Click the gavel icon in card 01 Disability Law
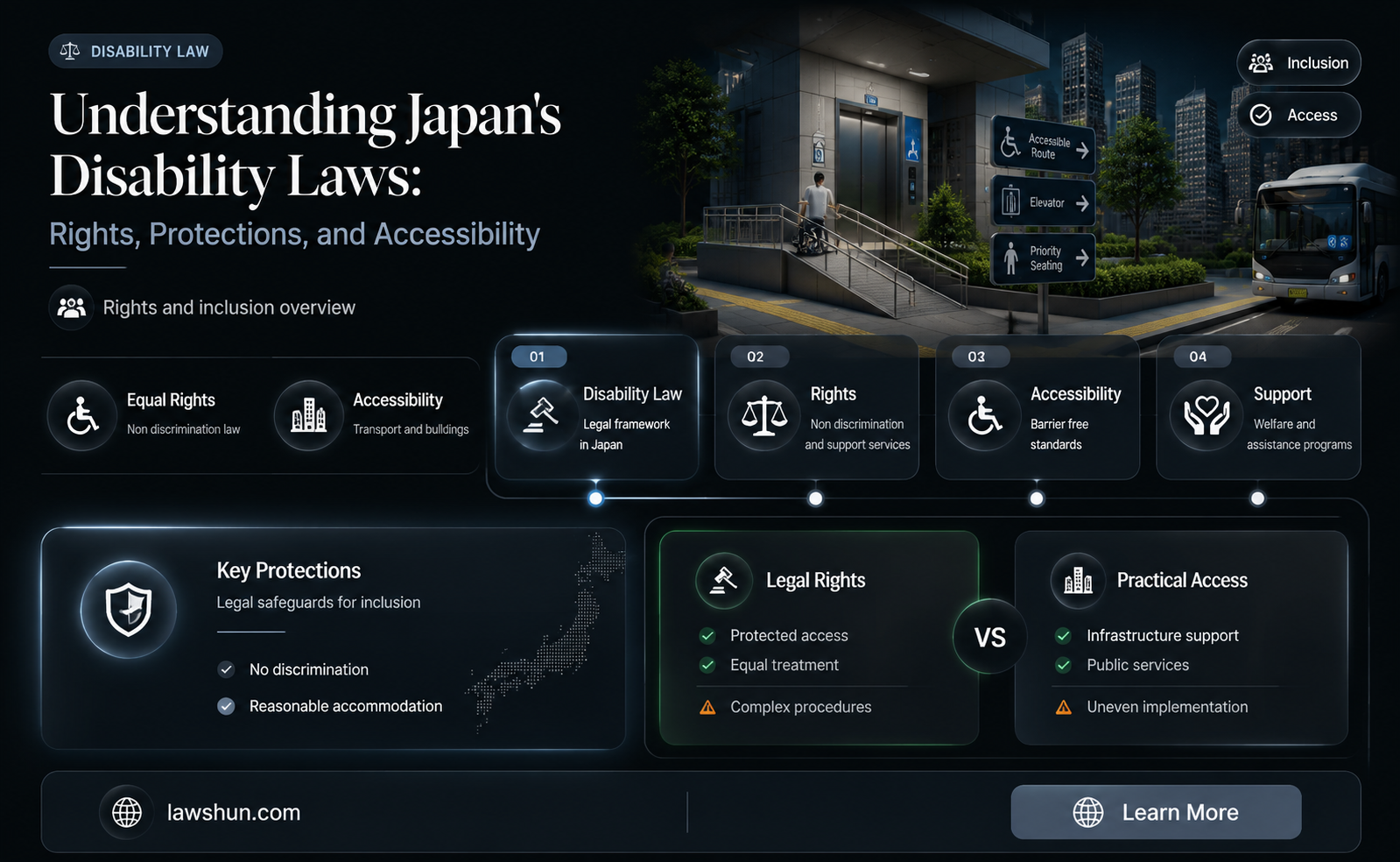 click(x=542, y=415)
